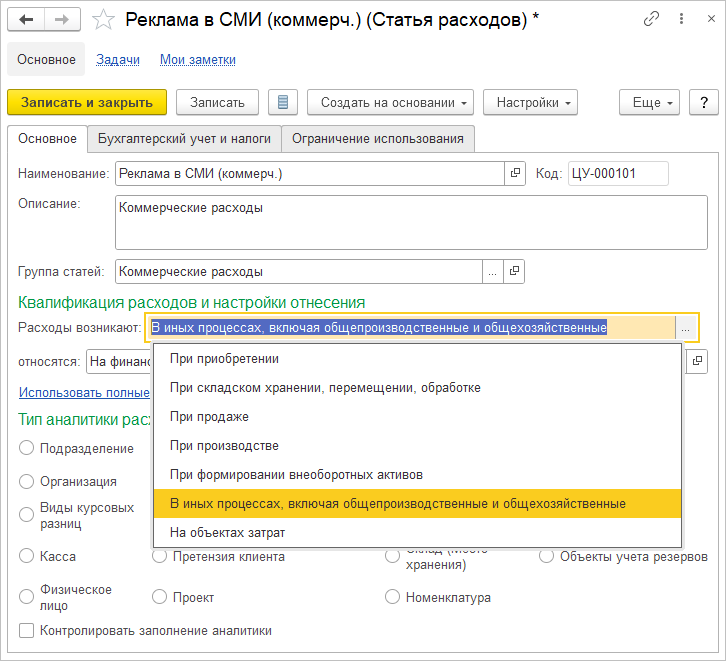Click the report list icon button
The image size is (726, 661).
click(x=283, y=102)
